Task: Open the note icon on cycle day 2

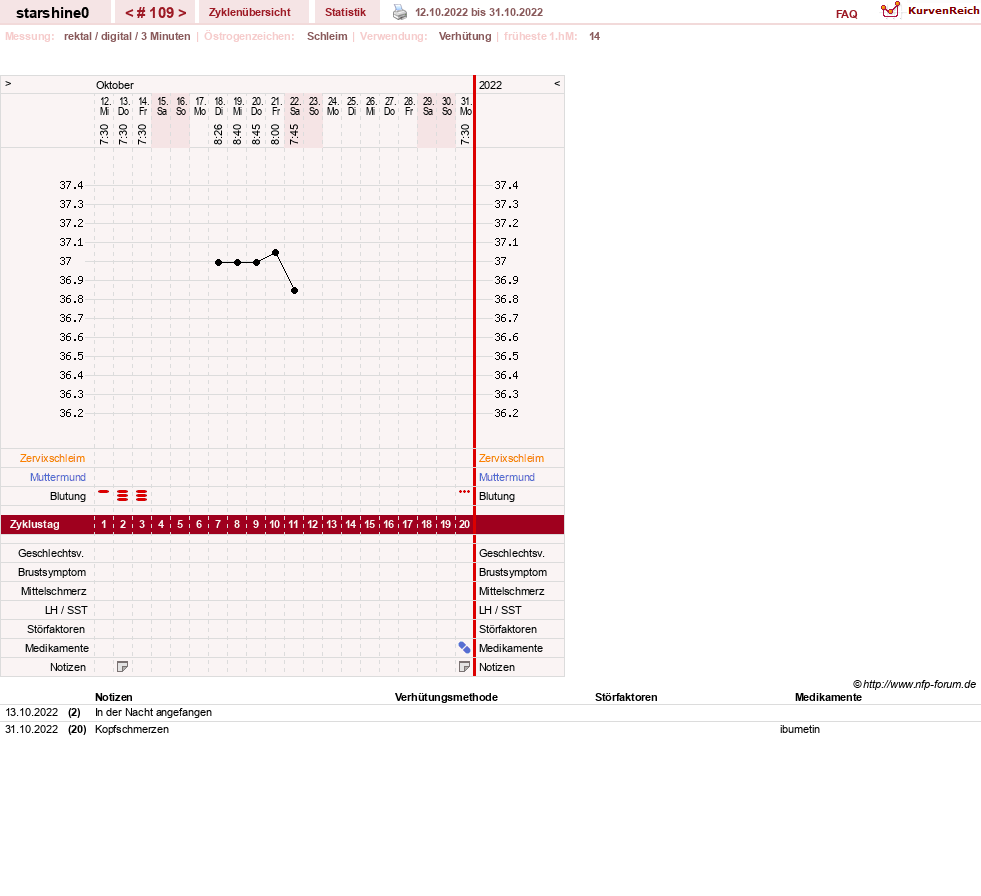Action: (123, 667)
